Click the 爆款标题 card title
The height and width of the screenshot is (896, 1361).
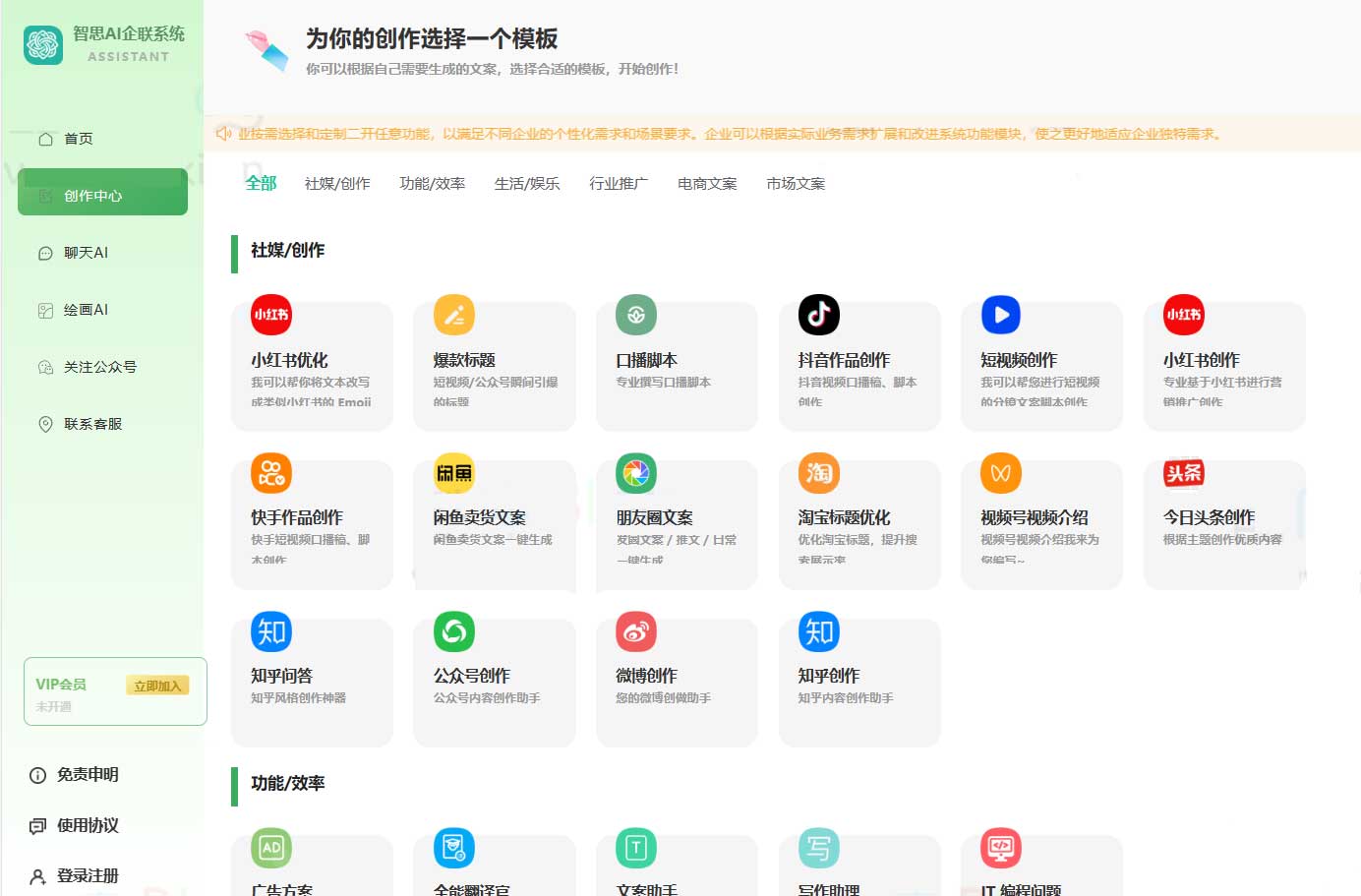464,360
